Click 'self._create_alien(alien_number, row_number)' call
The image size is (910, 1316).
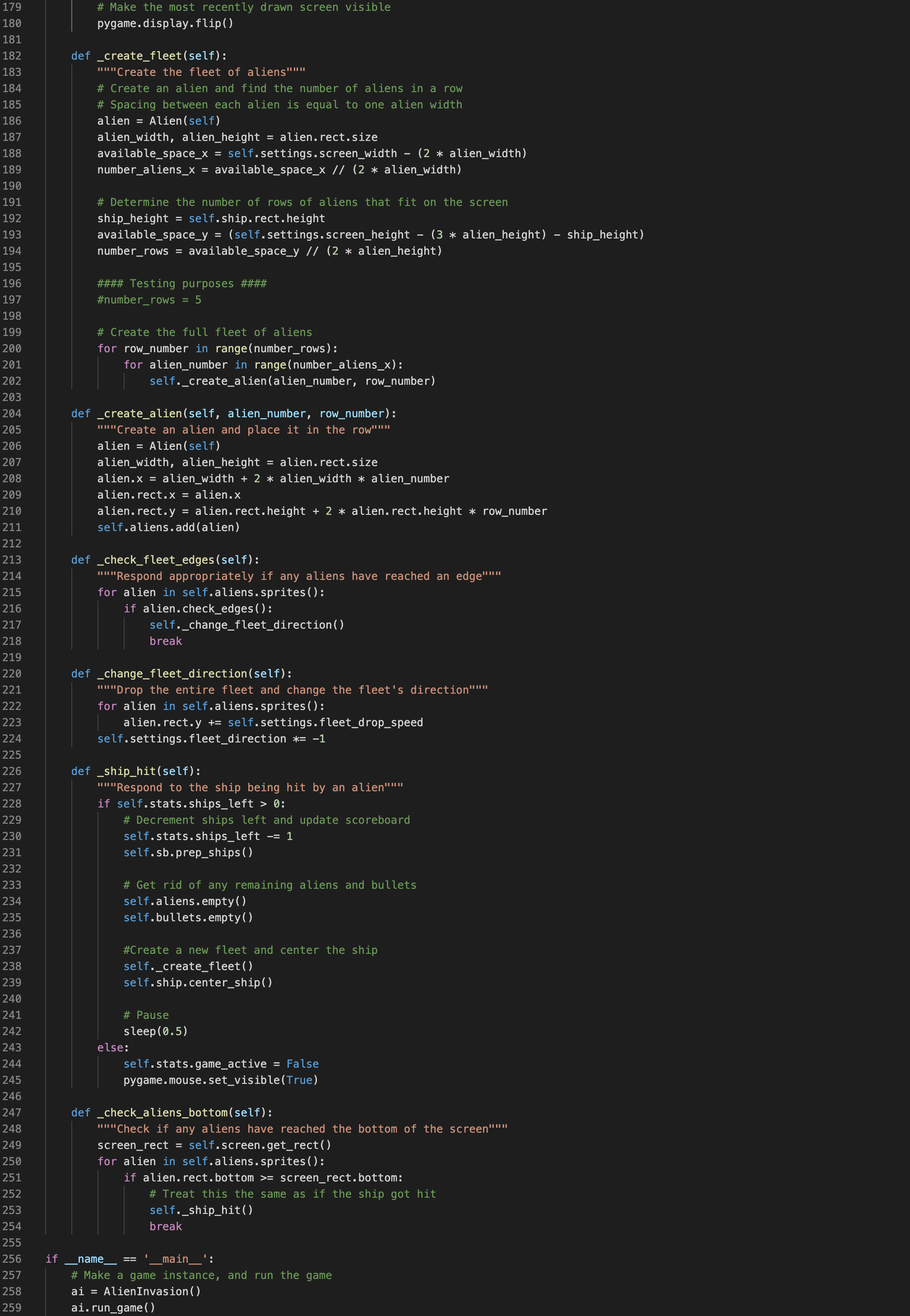point(292,381)
